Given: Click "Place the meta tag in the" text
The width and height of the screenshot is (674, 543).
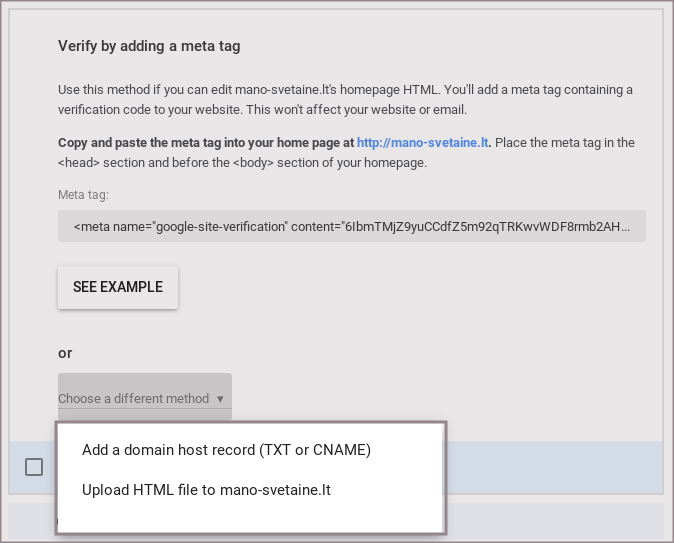Looking at the screenshot, I should (x=565, y=142).
